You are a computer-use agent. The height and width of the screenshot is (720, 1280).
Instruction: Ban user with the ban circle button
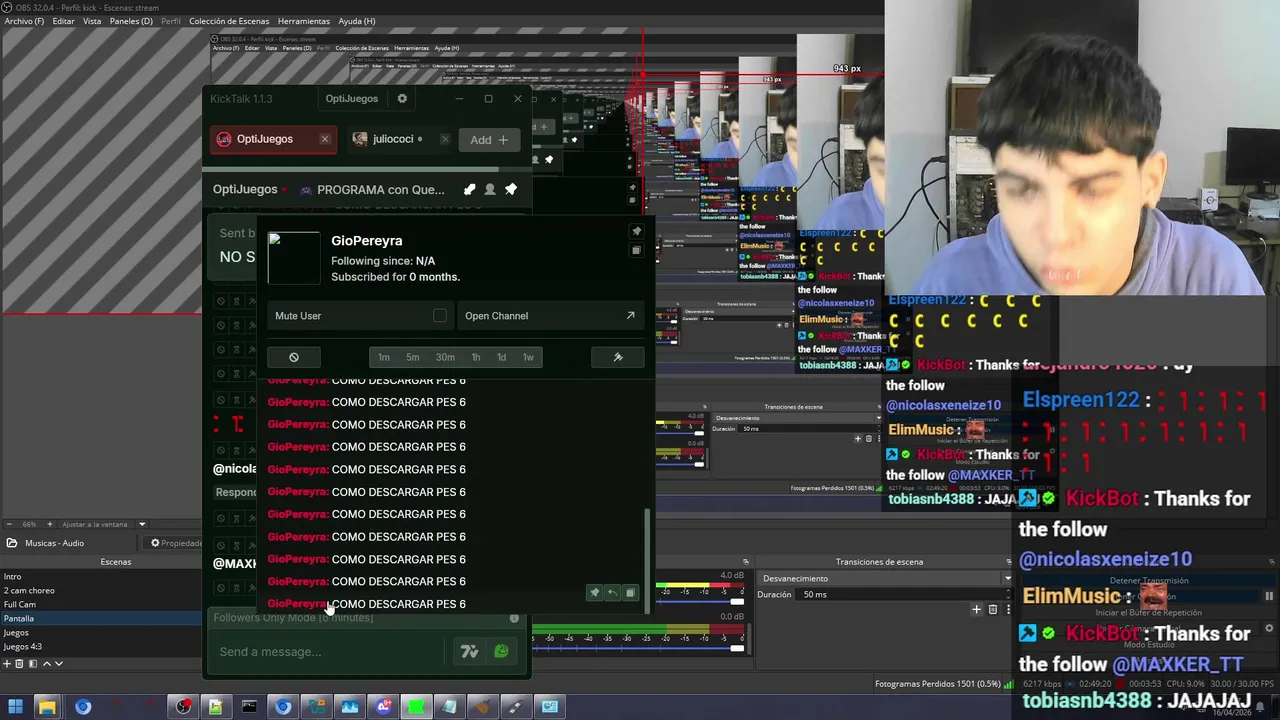(x=293, y=357)
